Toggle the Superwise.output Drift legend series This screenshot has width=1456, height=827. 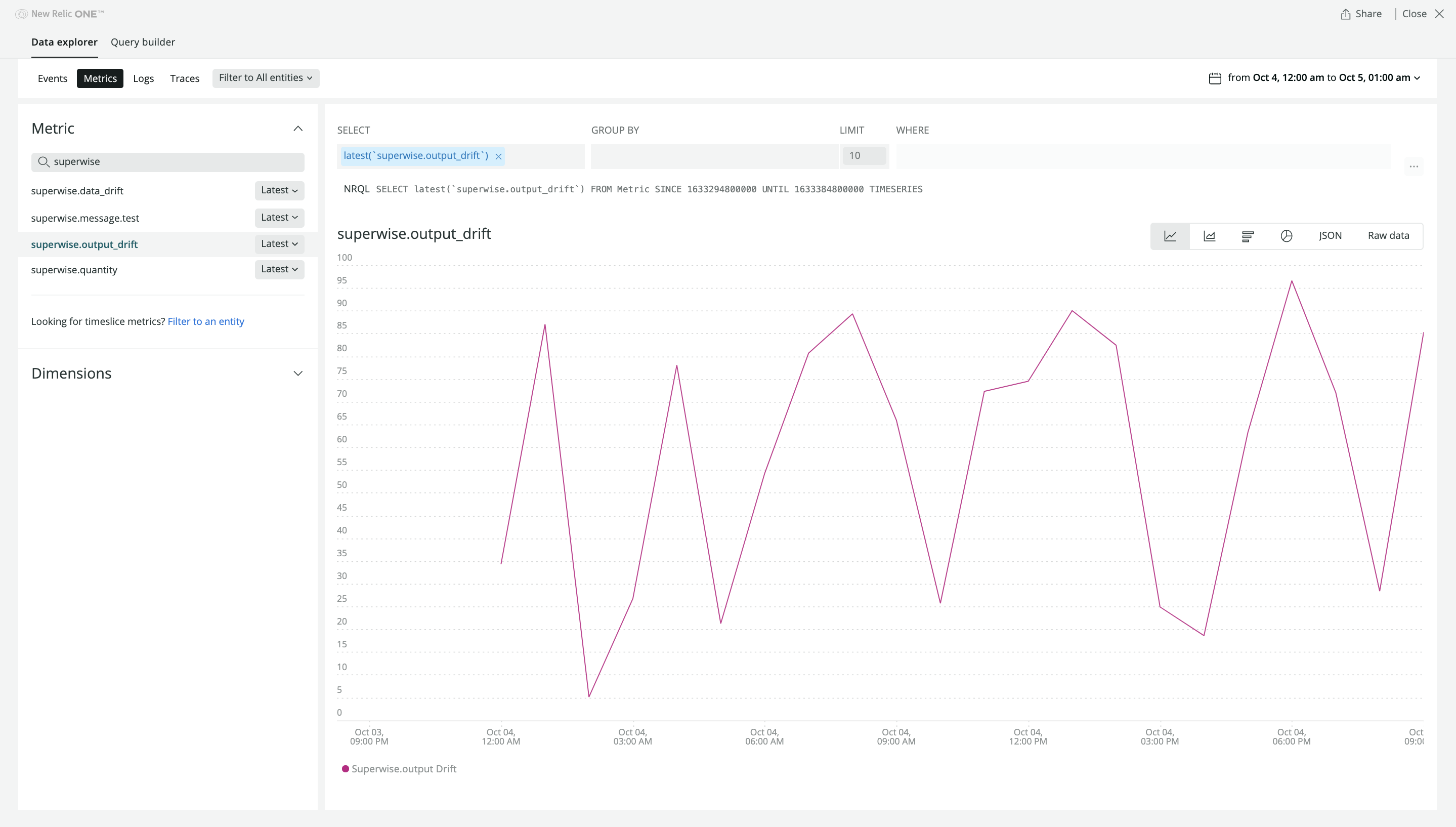404,768
